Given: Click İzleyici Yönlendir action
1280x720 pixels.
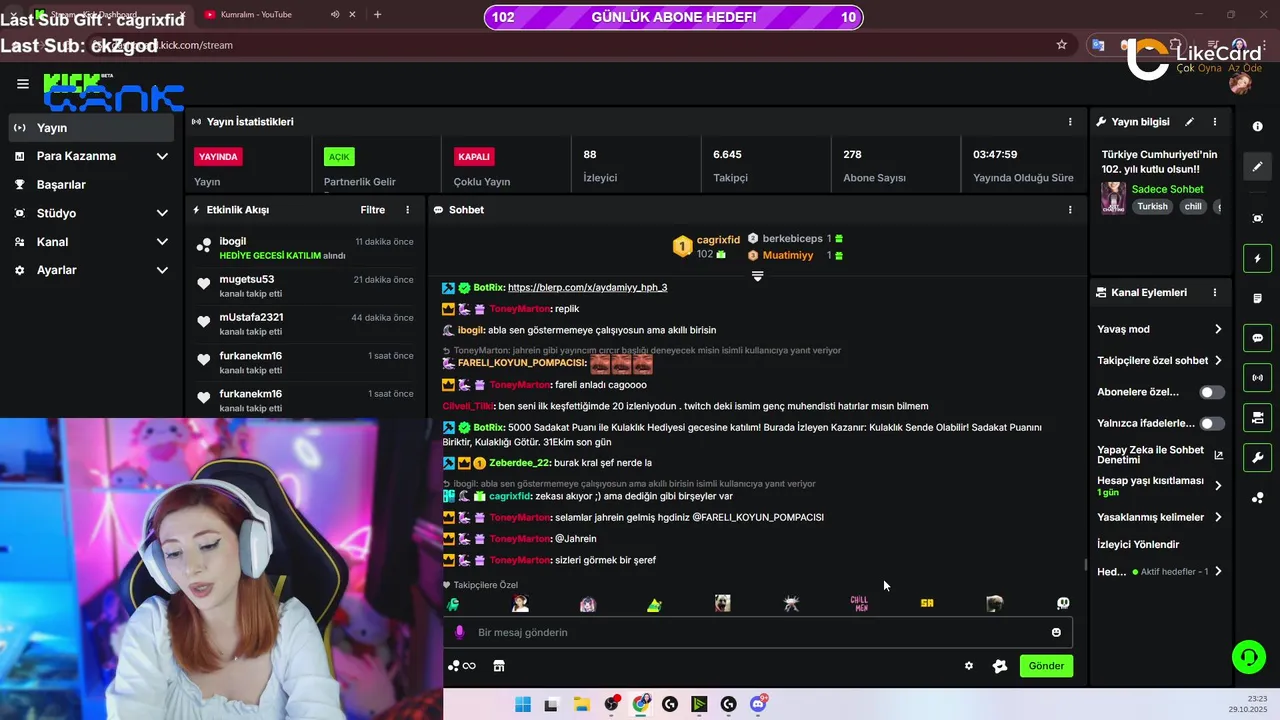Looking at the screenshot, I should tap(1138, 545).
